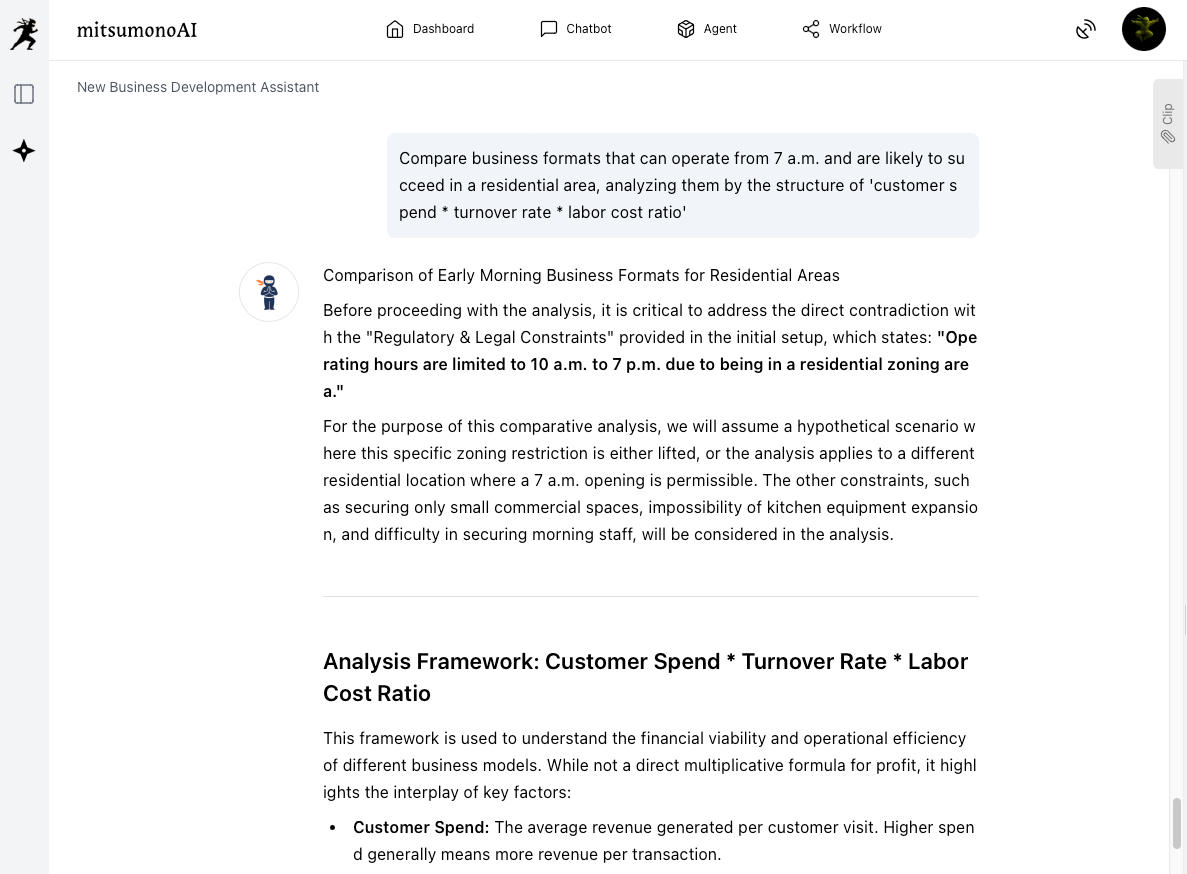Go to the Agent text label
This screenshot has width=1187, height=874.
click(720, 29)
